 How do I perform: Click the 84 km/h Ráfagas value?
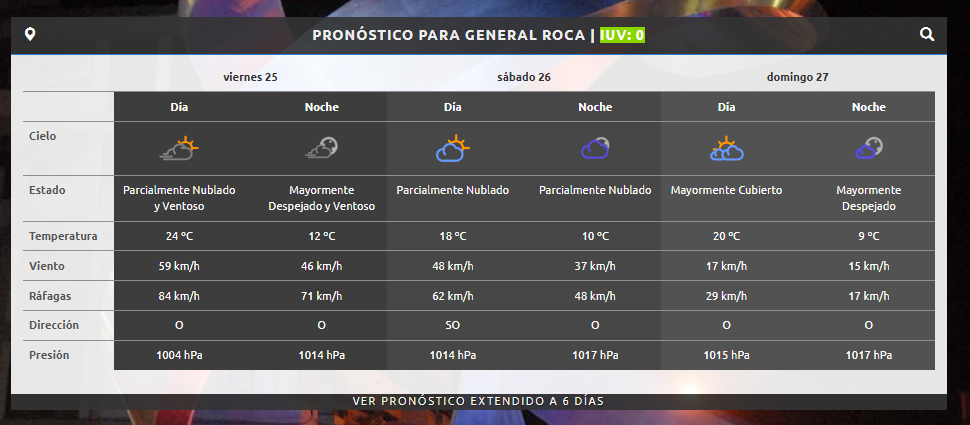tap(179, 296)
